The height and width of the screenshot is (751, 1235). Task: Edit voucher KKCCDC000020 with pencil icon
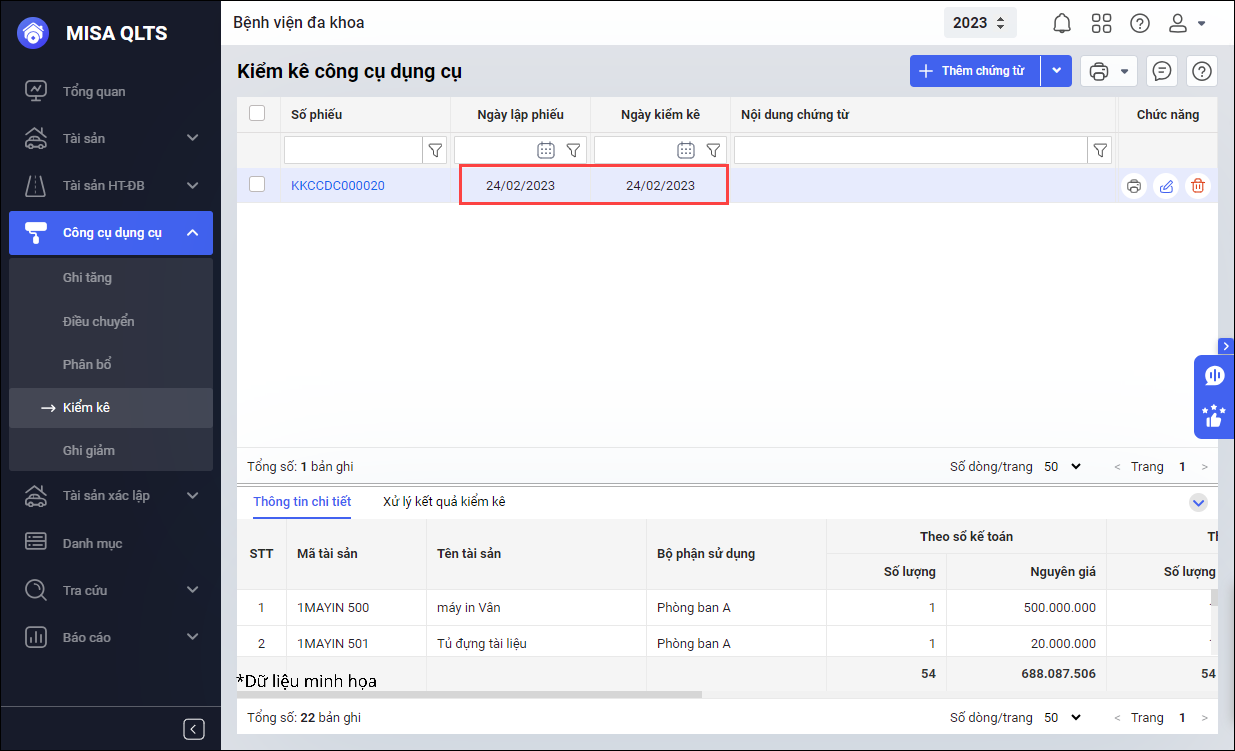coord(1166,186)
